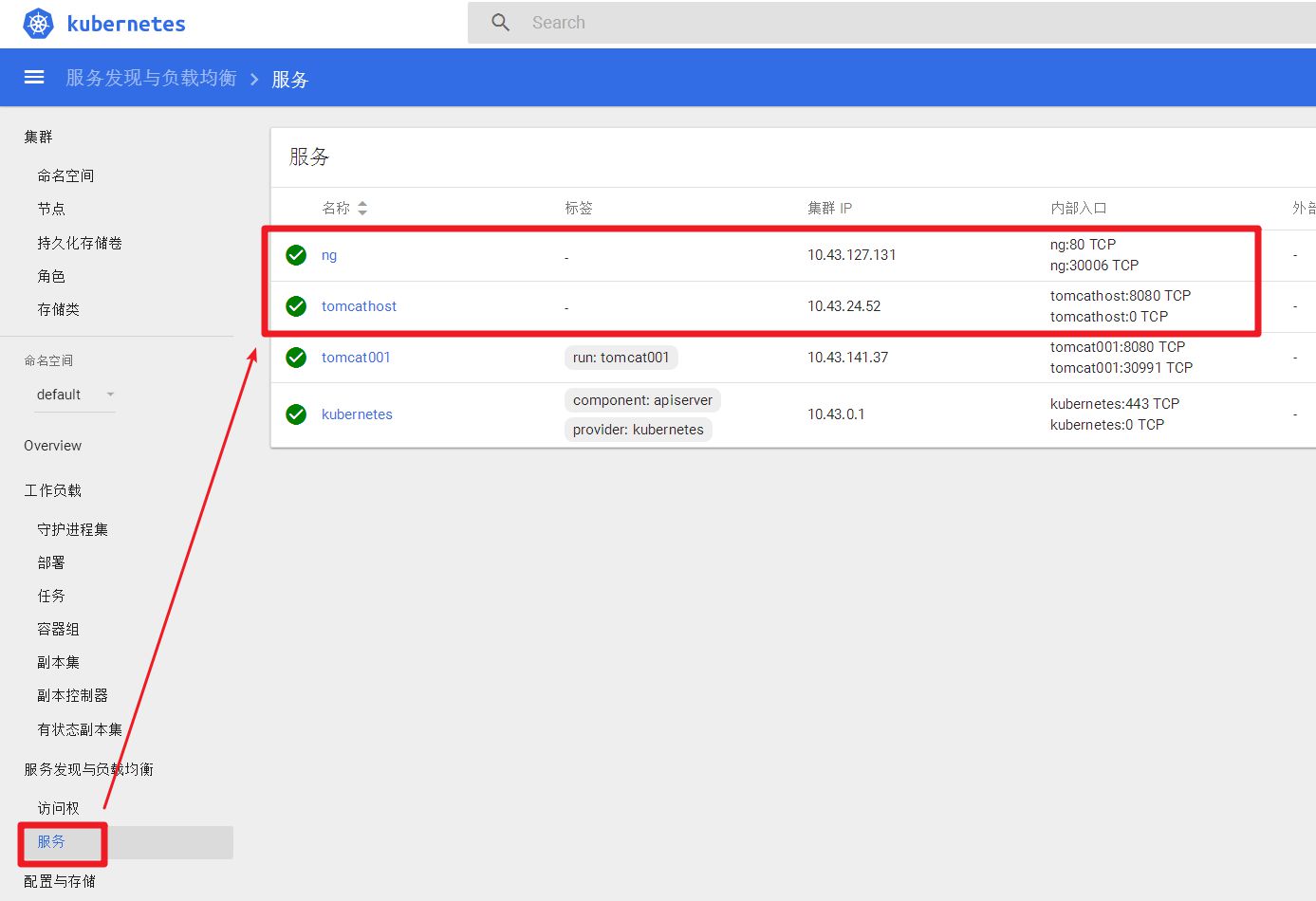The height and width of the screenshot is (901, 1316).
Task: Click endpoint tomcathost:0 TCP
Action: click(x=1109, y=317)
